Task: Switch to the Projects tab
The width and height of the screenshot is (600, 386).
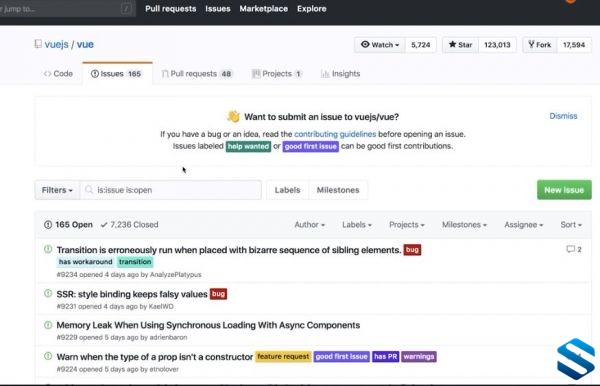Action: point(277,73)
